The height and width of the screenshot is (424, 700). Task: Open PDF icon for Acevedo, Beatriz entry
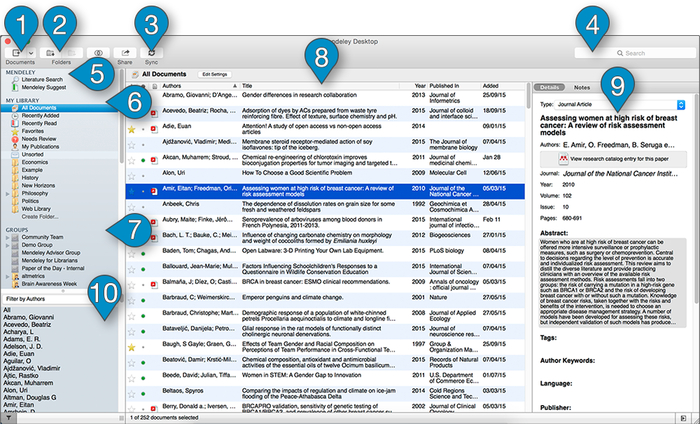click(x=152, y=114)
